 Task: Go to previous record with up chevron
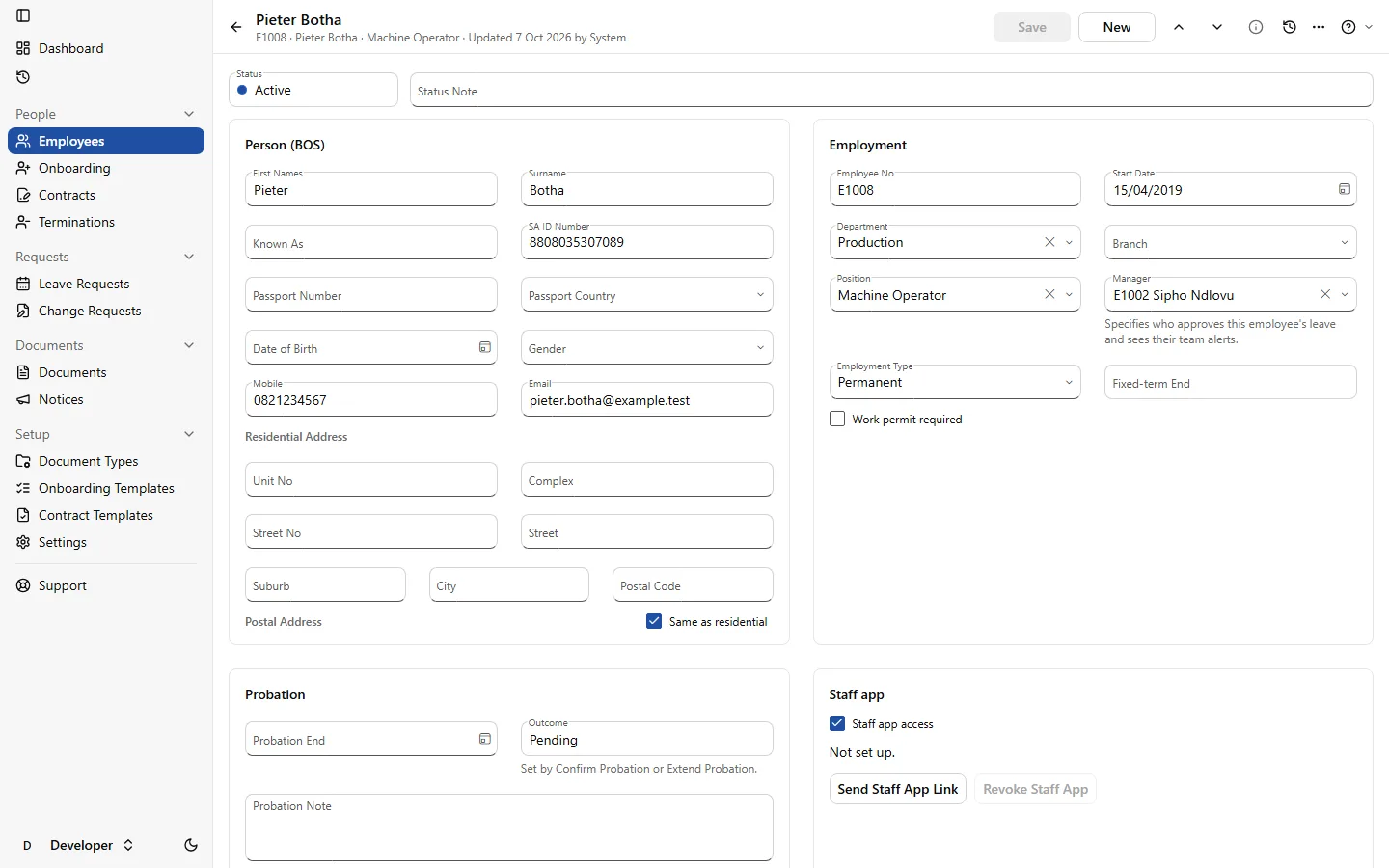[1179, 27]
